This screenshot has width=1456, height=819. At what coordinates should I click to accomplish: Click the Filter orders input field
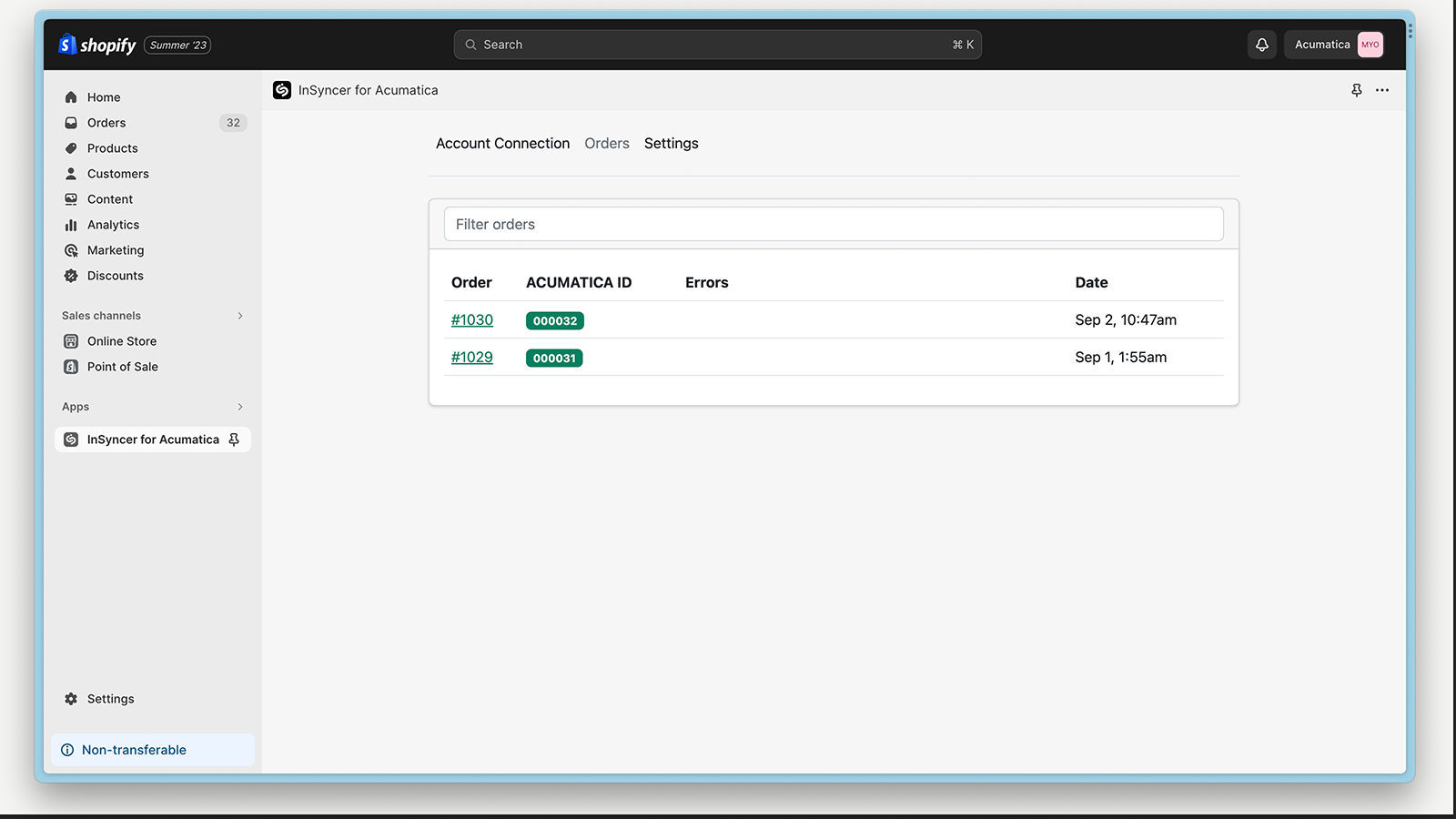833,224
